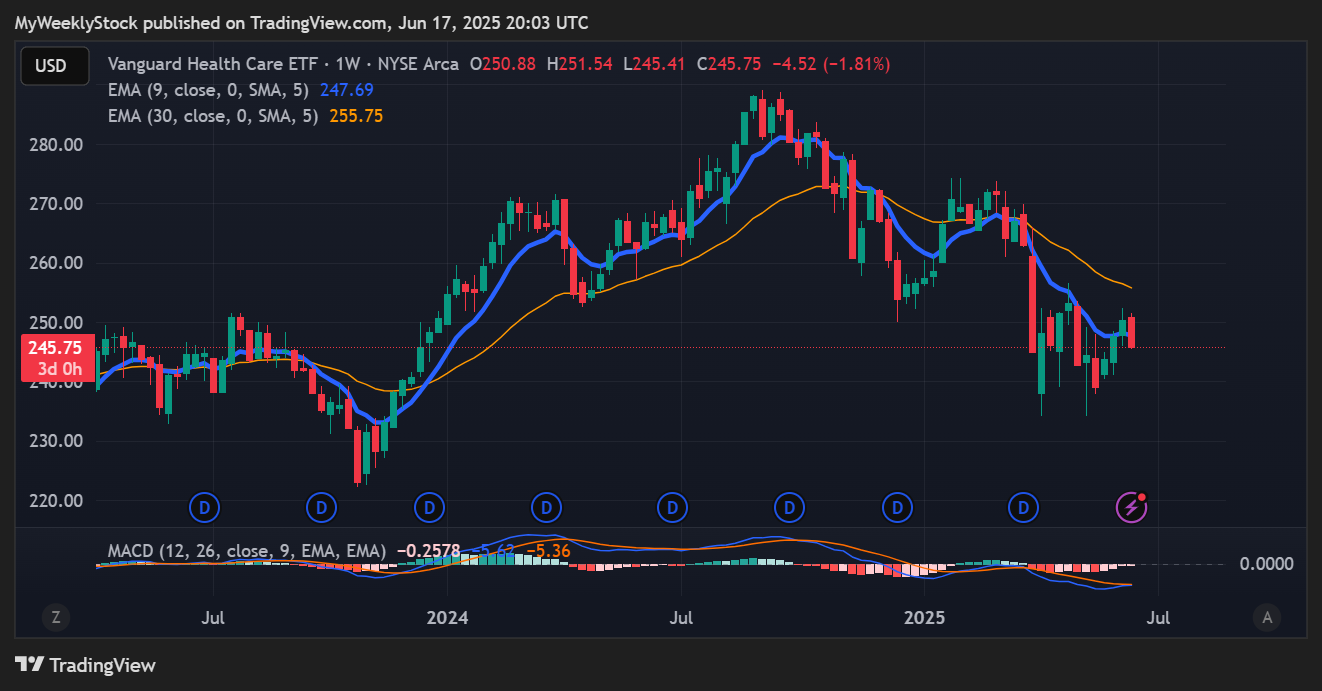The image size is (1322, 691).
Task: Click the D dividend marker nearest the 2024 label
Action: point(430,508)
